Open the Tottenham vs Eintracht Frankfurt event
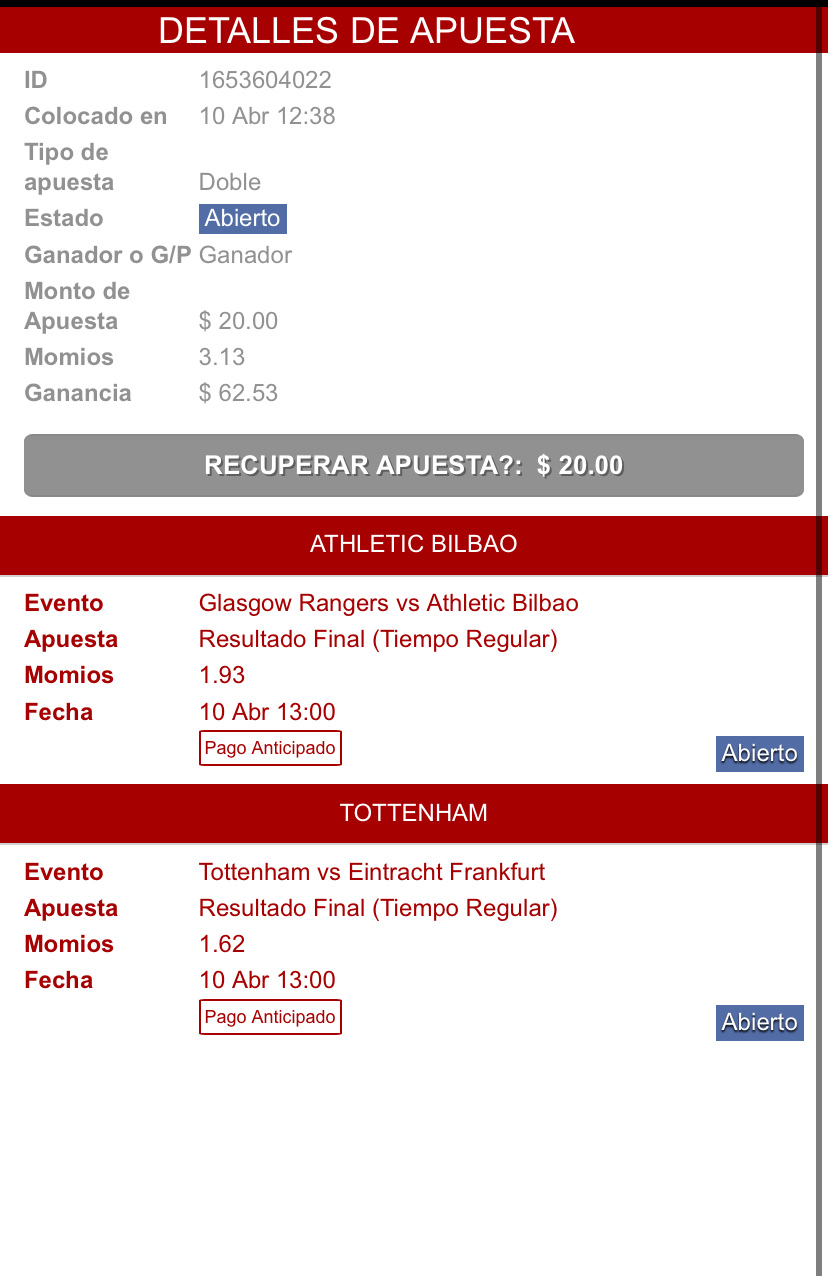 pos(372,872)
